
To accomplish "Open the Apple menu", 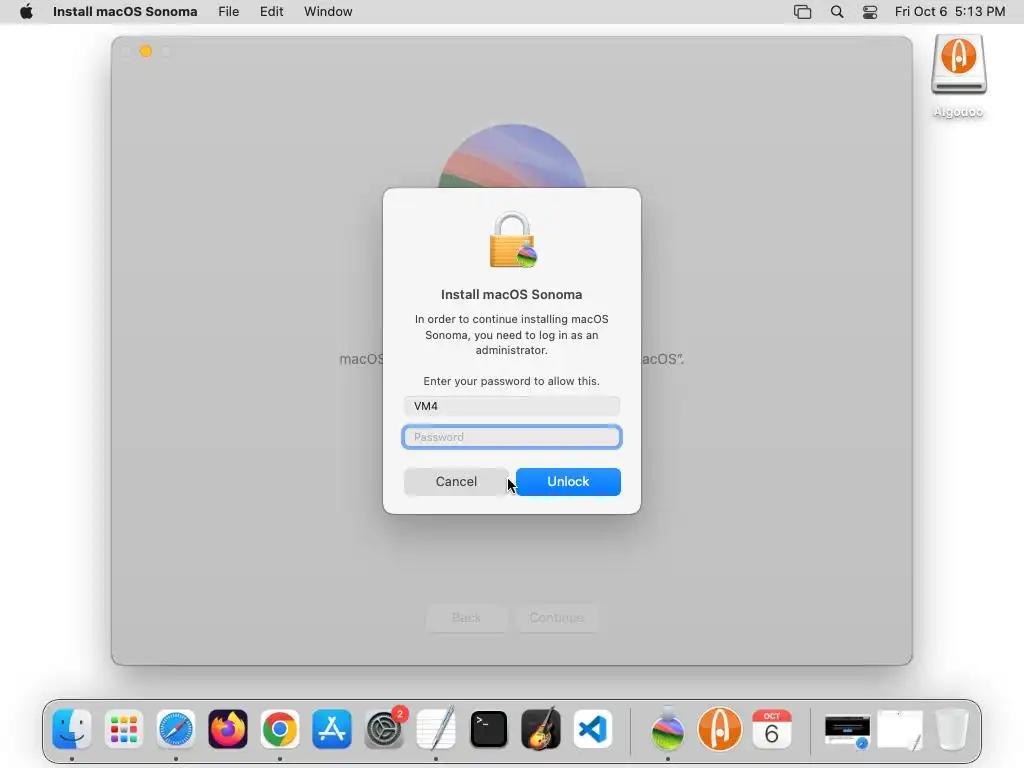I will [26, 11].
